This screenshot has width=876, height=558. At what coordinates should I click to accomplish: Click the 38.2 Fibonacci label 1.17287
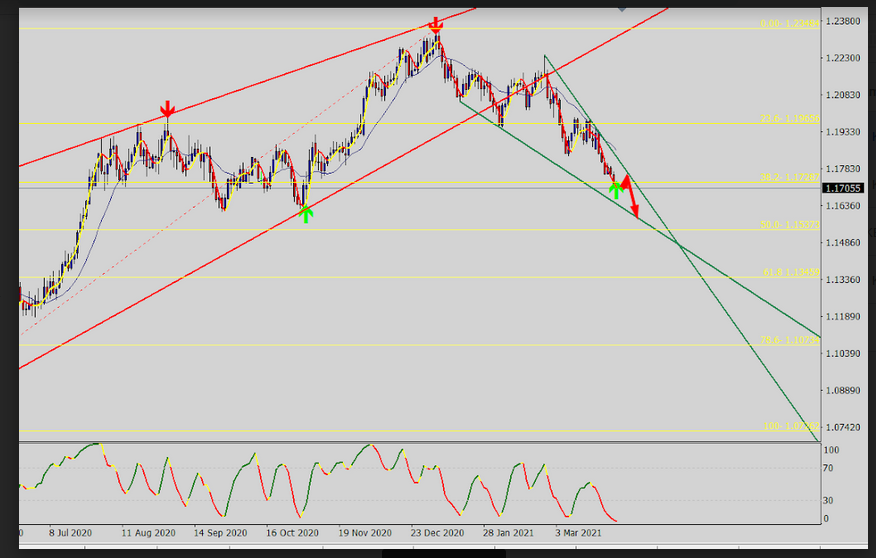pos(789,177)
